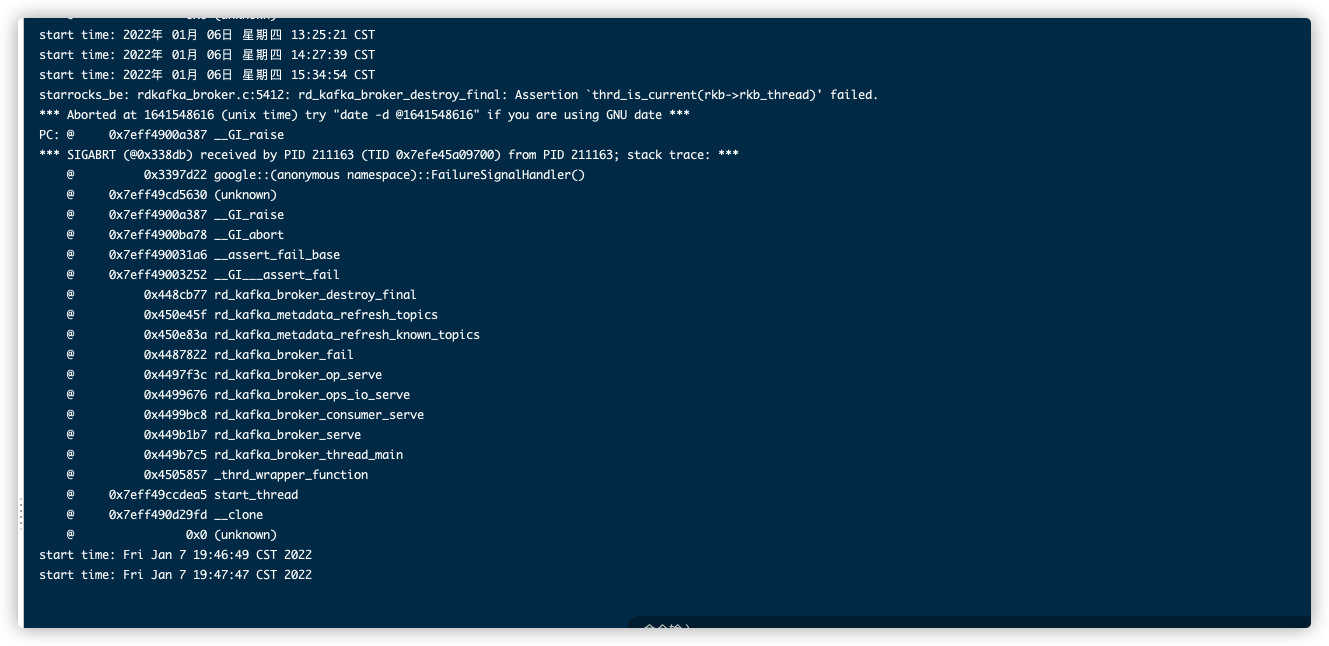This screenshot has width=1329, height=646.
Task: Click the rd_kafka_broker_thread_main stack frame
Action: point(235,455)
